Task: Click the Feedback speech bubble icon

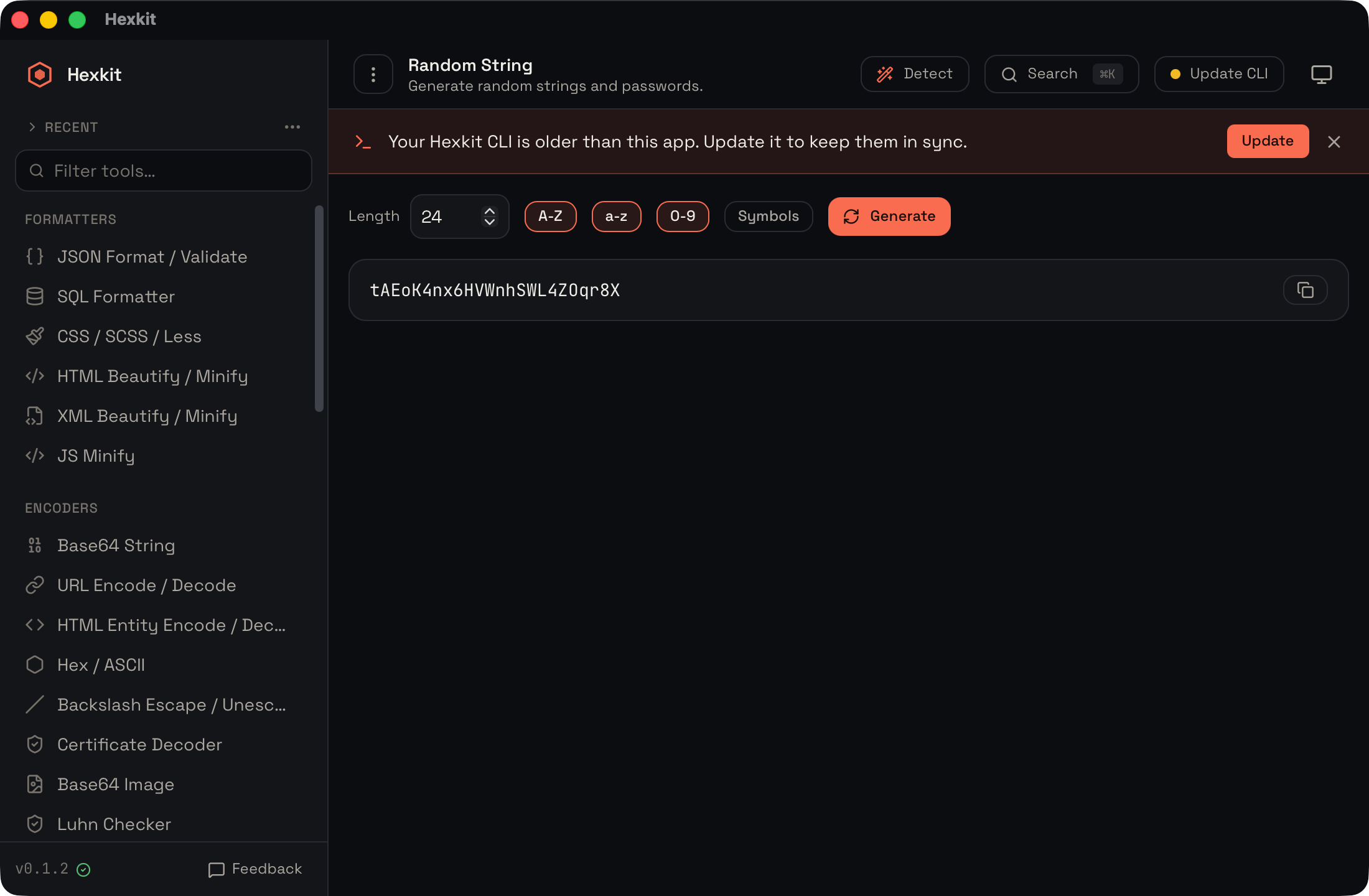Action: 216,869
